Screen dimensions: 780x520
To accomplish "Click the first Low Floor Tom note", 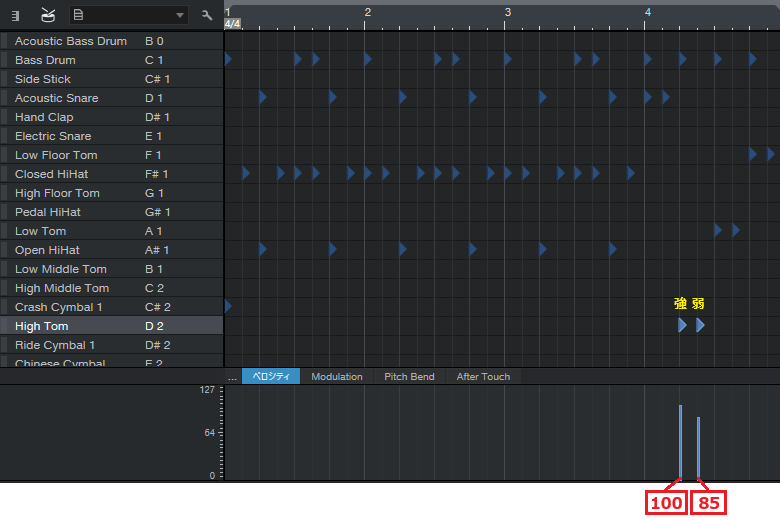I will click(x=753, y=154).
